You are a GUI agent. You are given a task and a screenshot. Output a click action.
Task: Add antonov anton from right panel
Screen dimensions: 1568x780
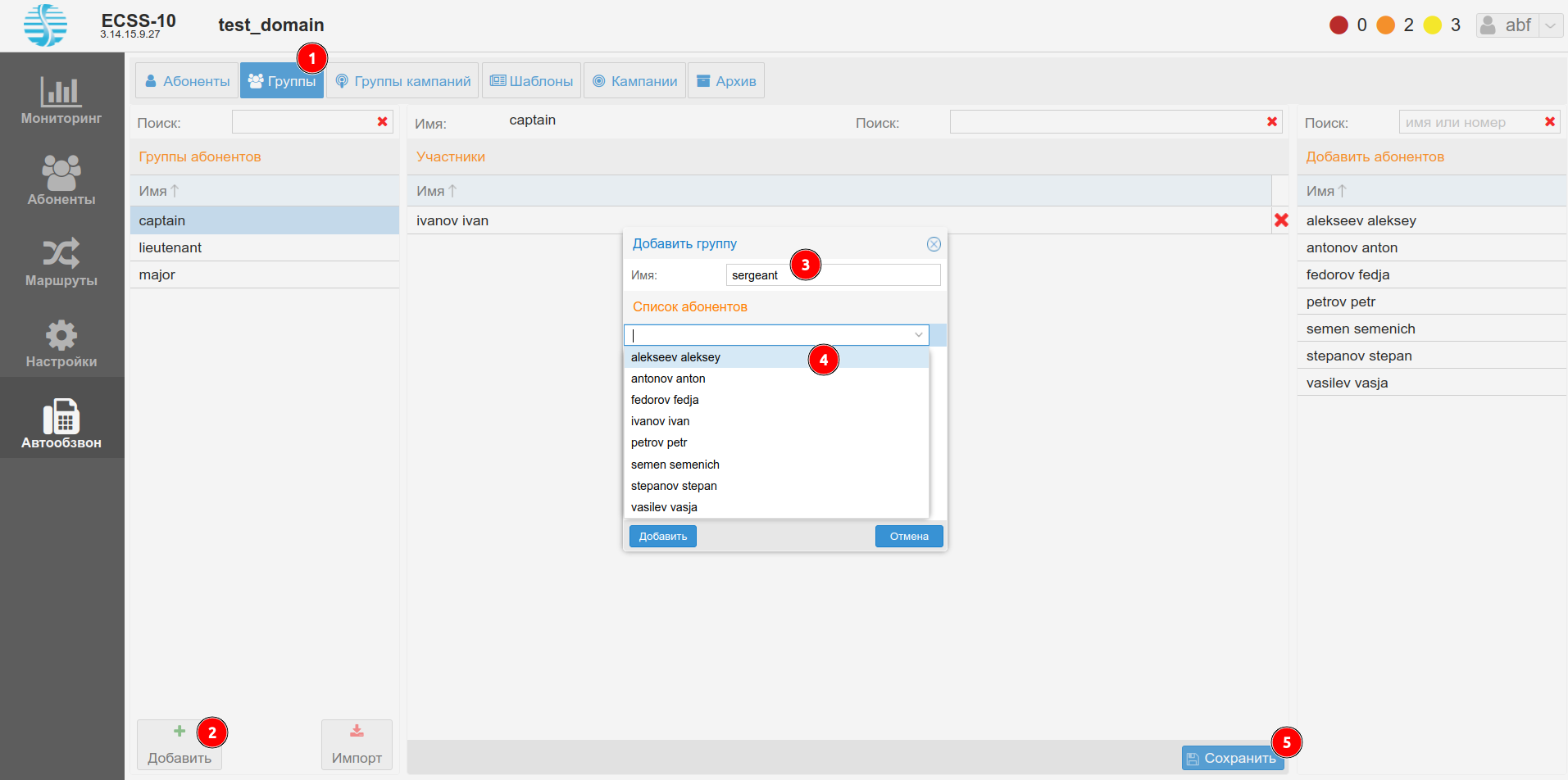(1432, 247)
